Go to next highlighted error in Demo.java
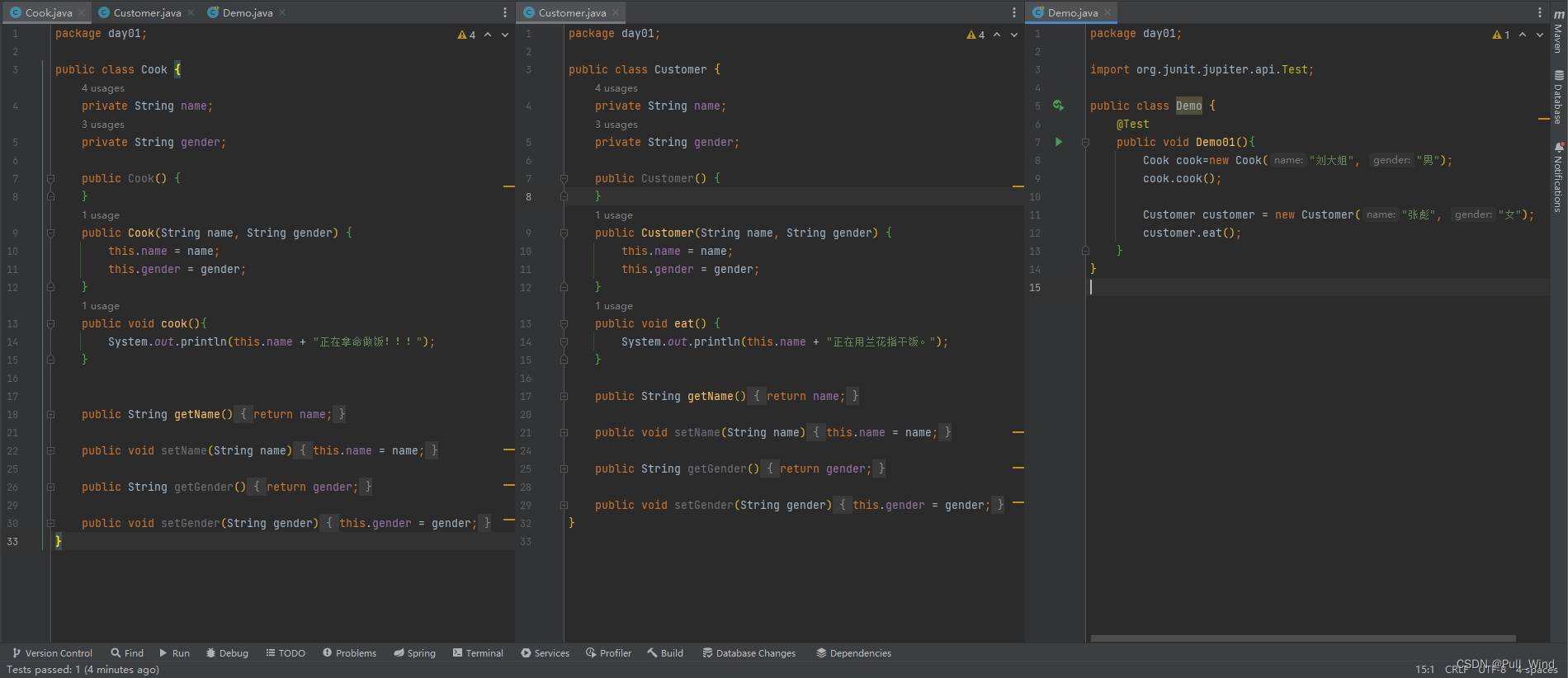The height and width of the screenshot is (678, 1568). coord(1540,35)
